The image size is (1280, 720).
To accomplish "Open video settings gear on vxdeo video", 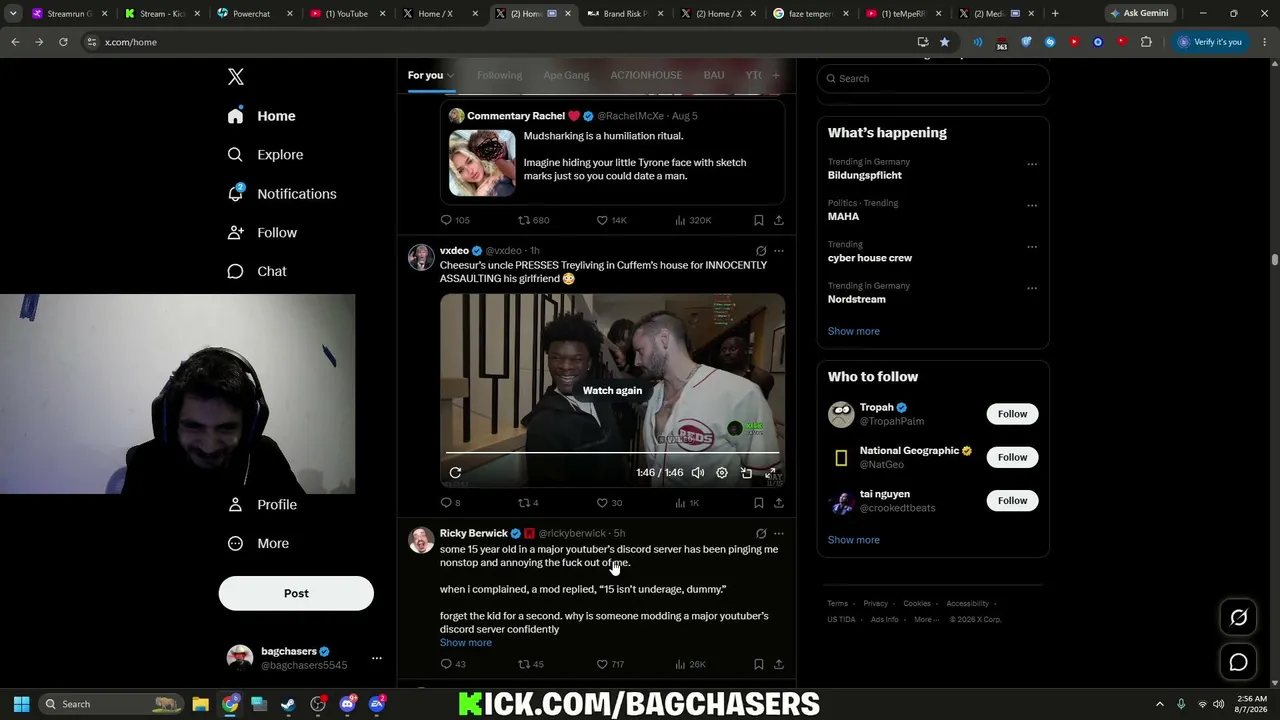I will pyautogui.click(x=722, y=473).
